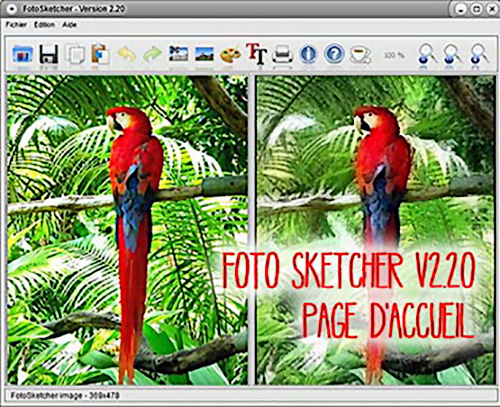Click the 100 % zoom level indicator
Screen dimensions: 500x407
click(394, 55)
